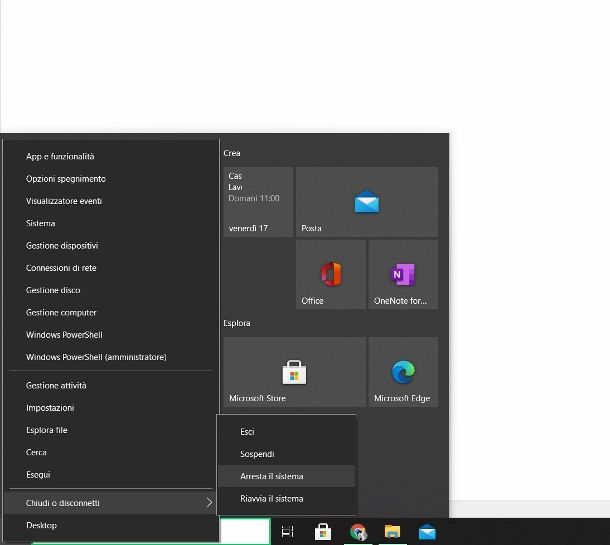Viewport: 610px width, 545px height.
Task: Choose the Cerca entry
Action: (111, 452)
